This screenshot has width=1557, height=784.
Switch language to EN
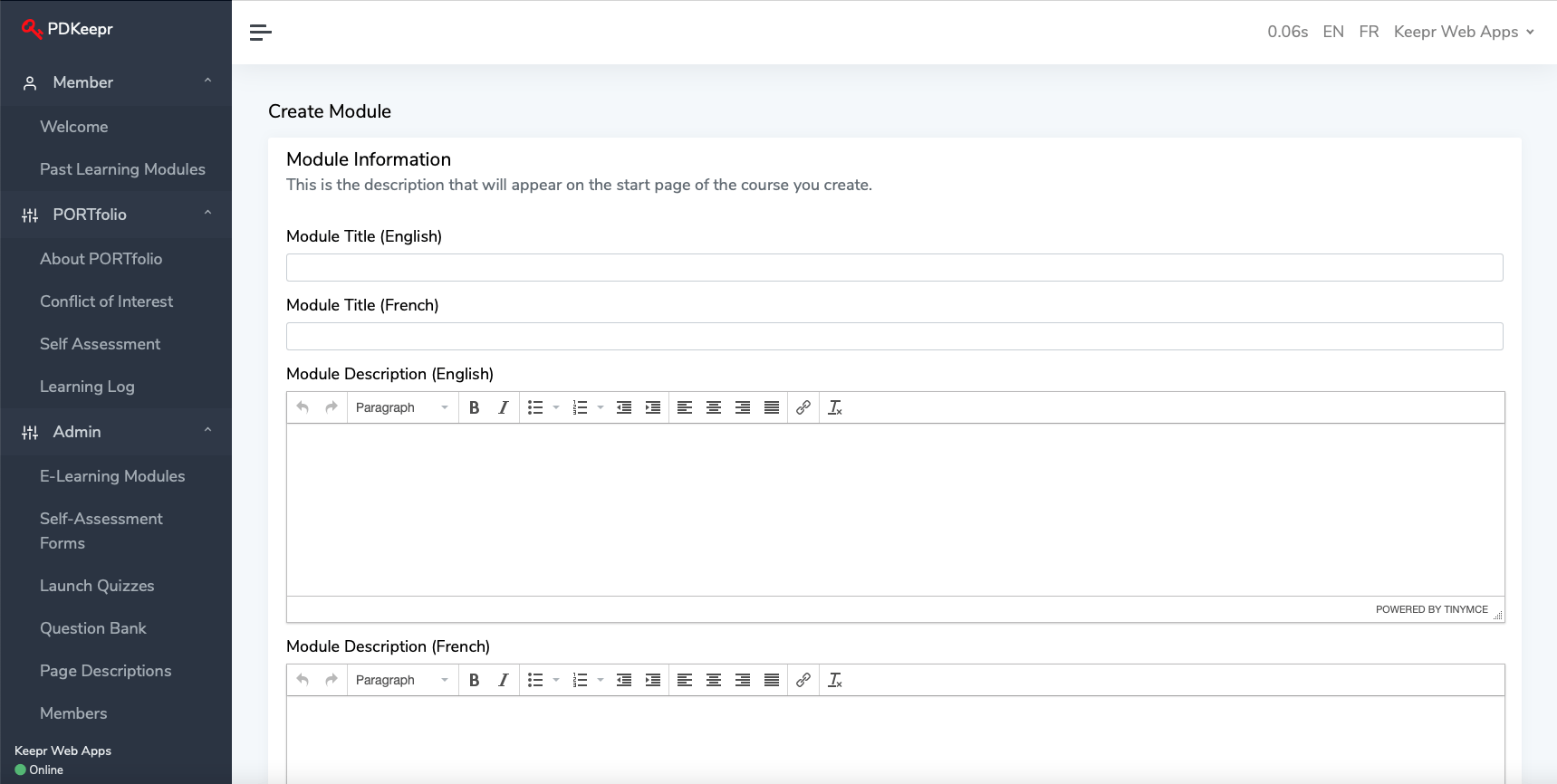(1333, 32)
